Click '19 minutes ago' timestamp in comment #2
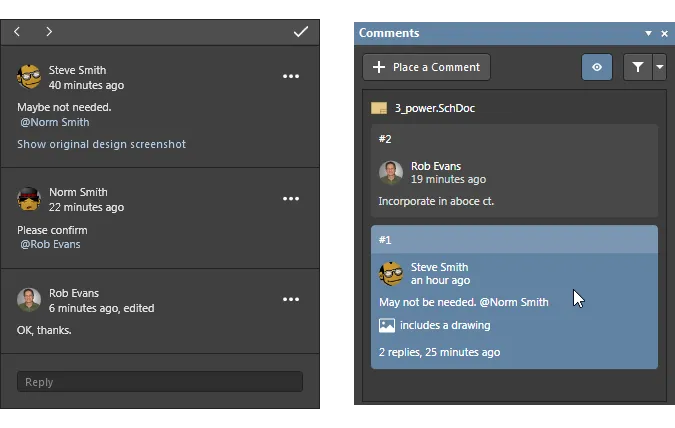 click(448, 179)
